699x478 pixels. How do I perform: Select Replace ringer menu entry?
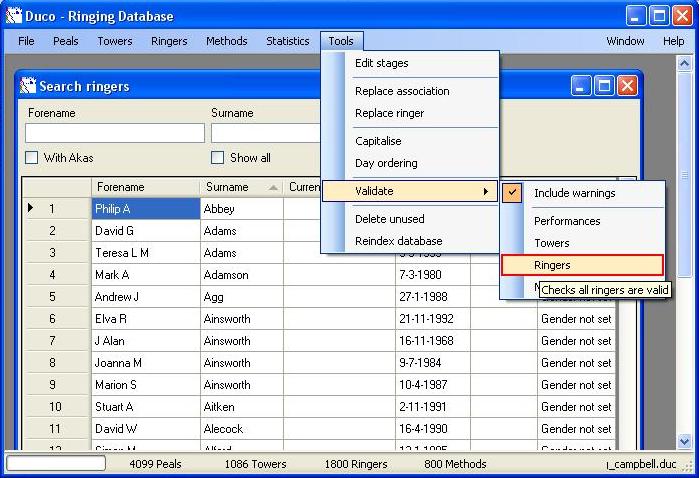pos(389,113)
